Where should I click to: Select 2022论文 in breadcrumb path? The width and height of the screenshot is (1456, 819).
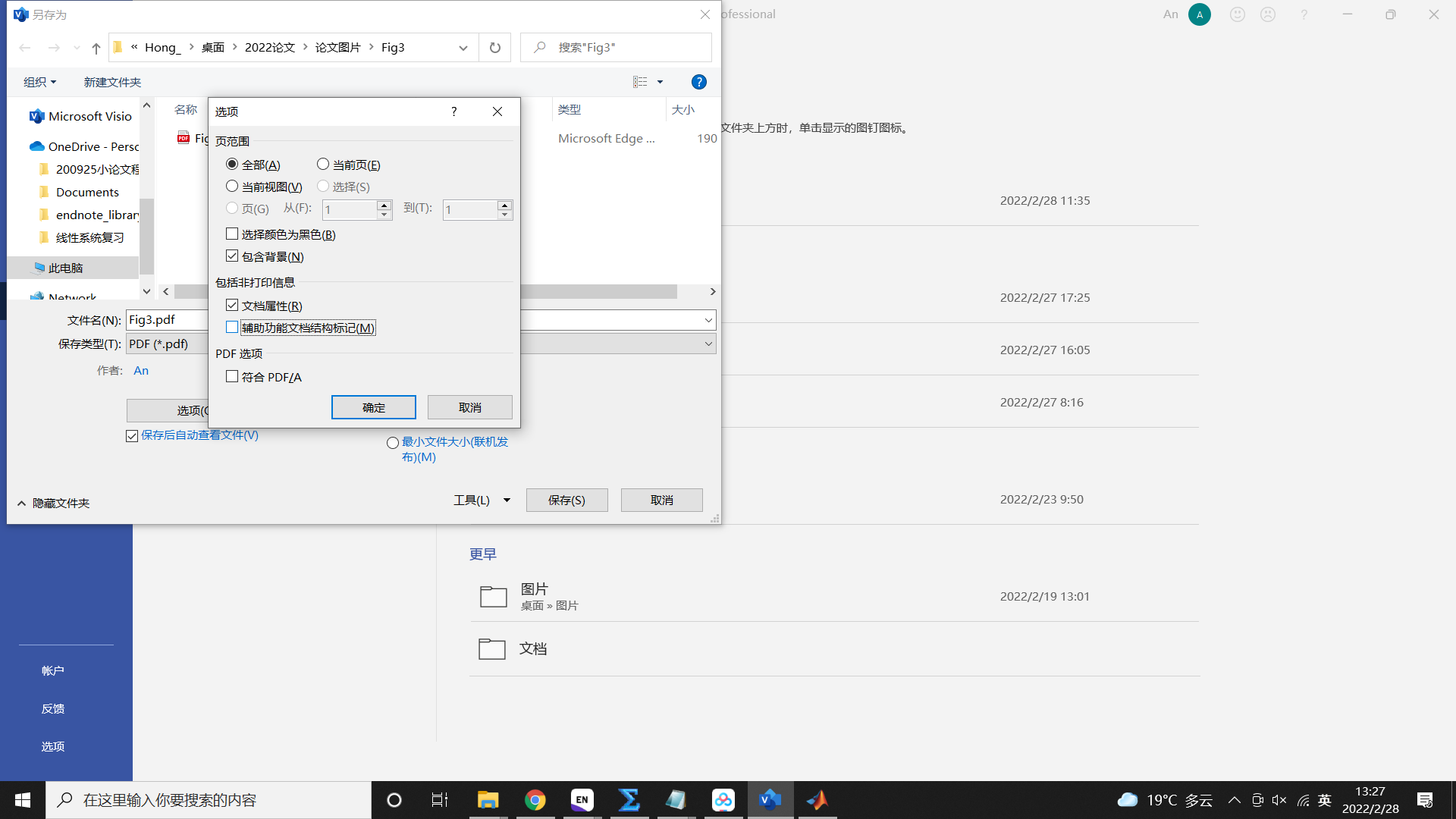(x=269, y=48)
